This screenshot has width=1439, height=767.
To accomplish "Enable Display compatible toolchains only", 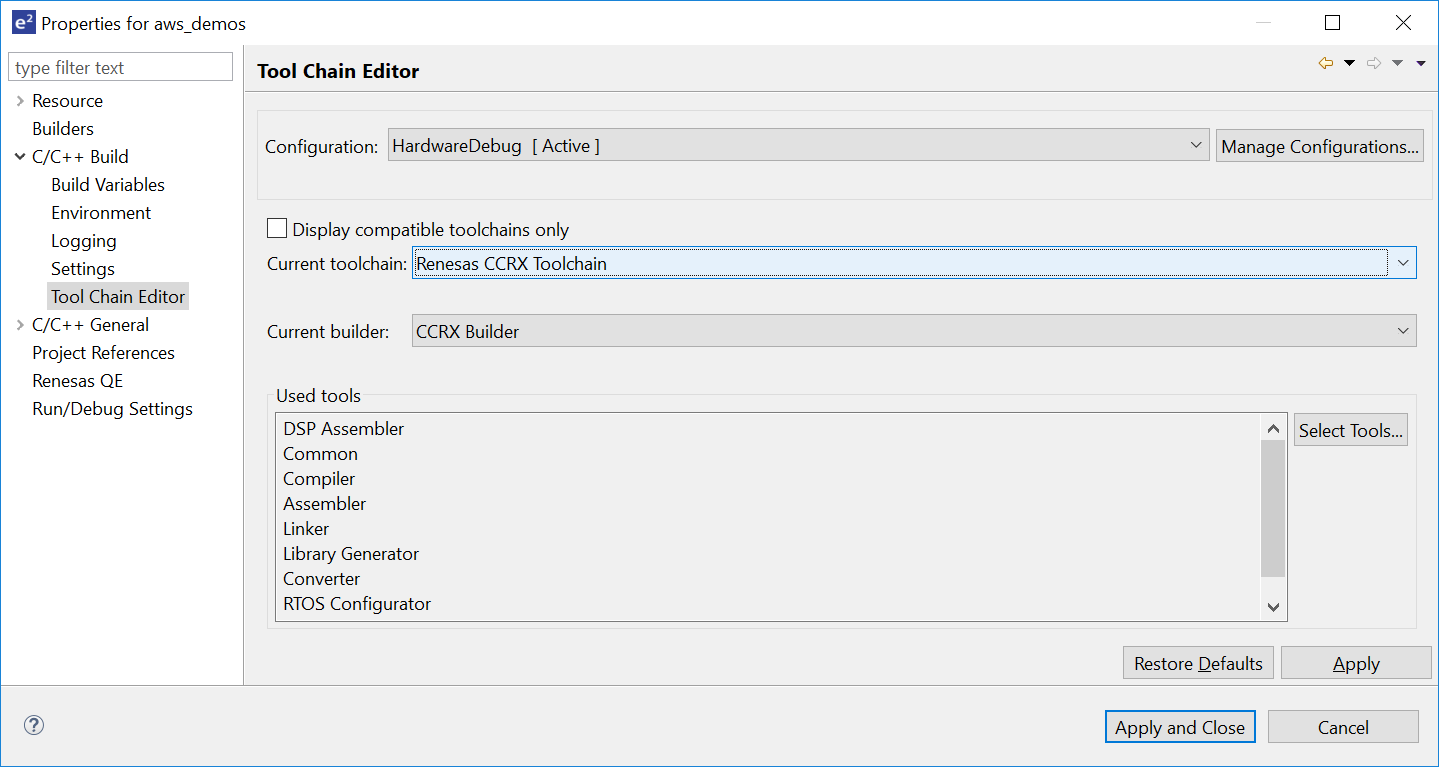I will (x=277, y=228).
